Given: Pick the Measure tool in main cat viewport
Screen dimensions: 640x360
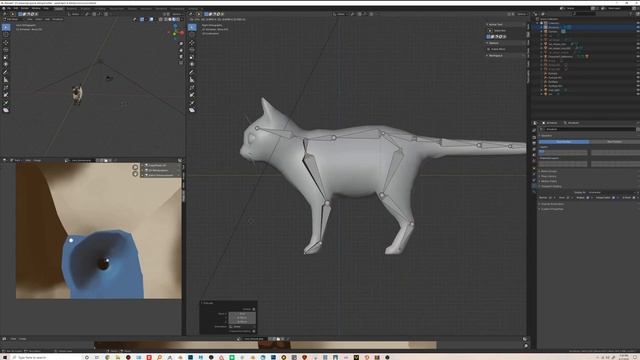Looking at the screenshot, I should pyautogui.click(x=192, y=80).
